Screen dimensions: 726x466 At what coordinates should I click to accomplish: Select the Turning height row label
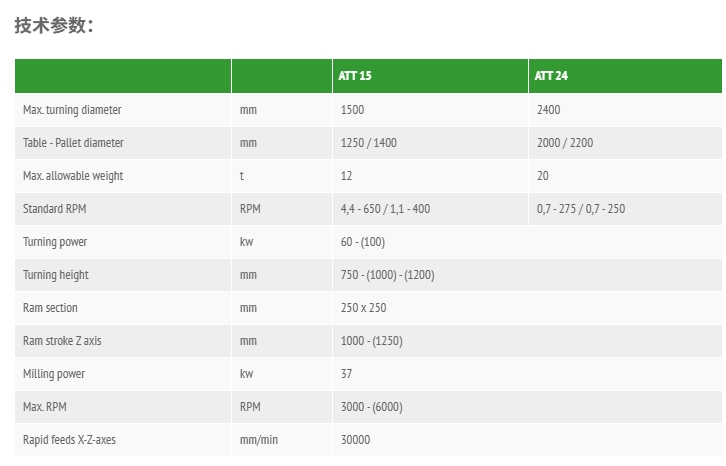pos(56,275)
